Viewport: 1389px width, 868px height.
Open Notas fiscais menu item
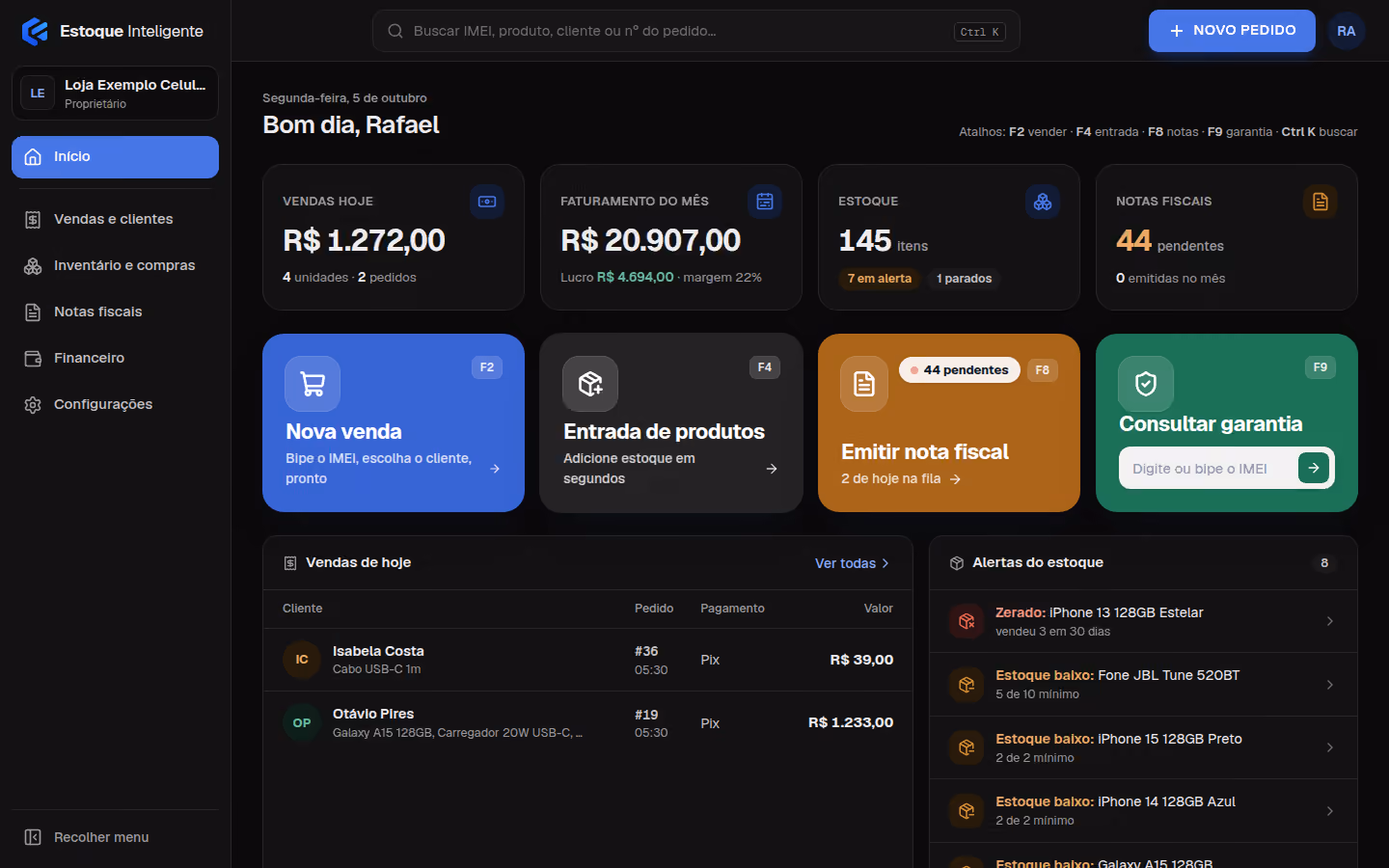pyautogui.click(x=115, y=312)
